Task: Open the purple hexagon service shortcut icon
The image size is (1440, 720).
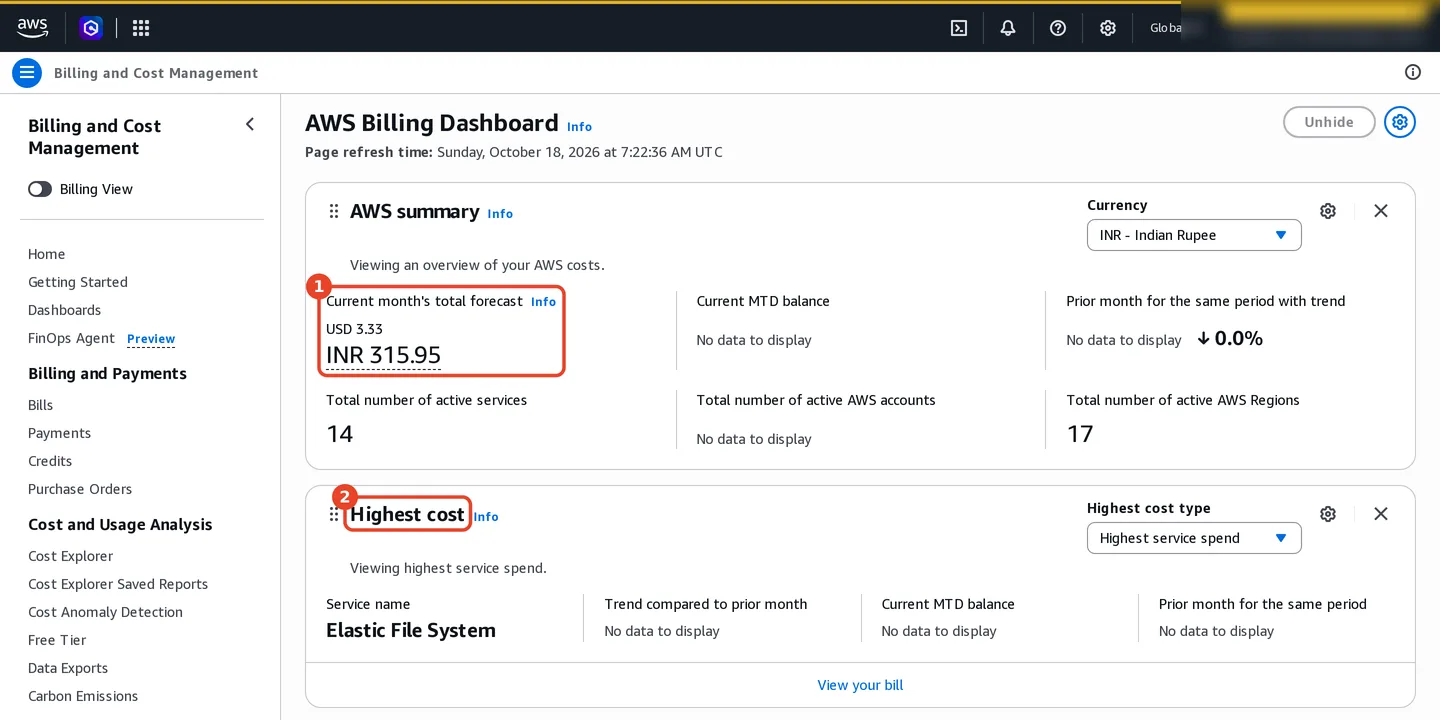Action: pyautogui.click(x=91, y=28)
